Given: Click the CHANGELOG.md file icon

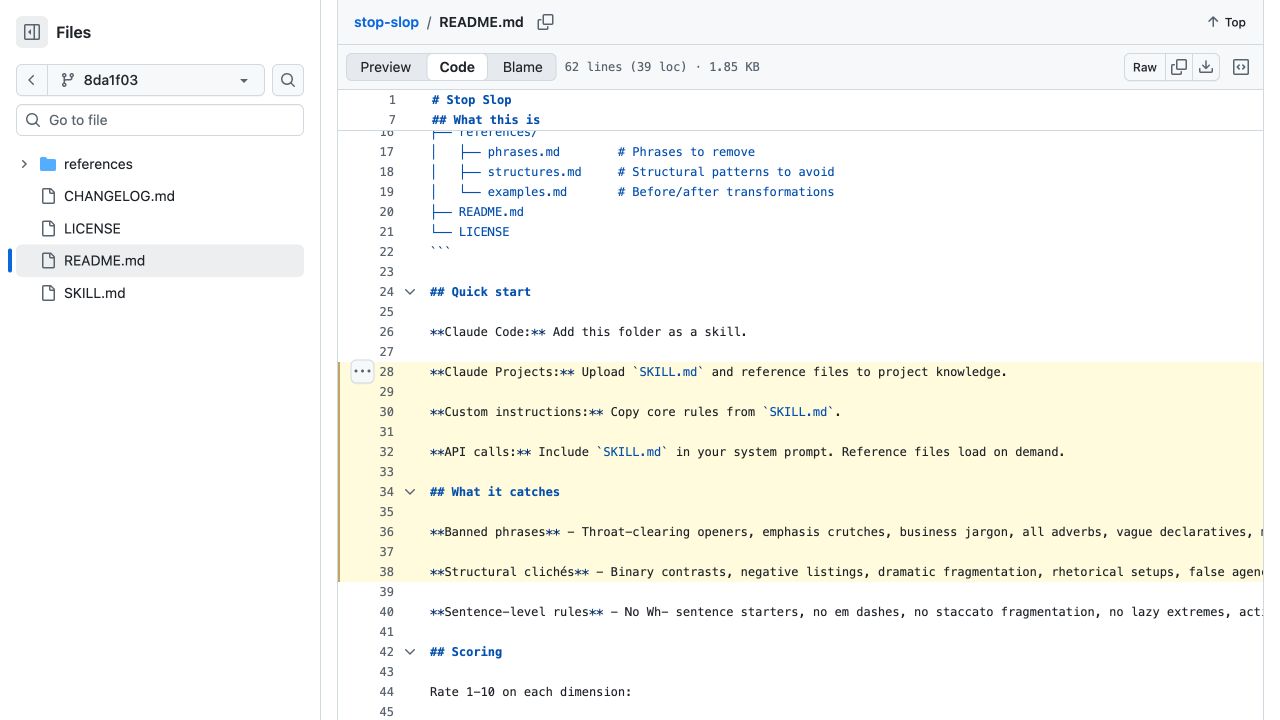Looking at the screenshot, I should click(48, 196).
